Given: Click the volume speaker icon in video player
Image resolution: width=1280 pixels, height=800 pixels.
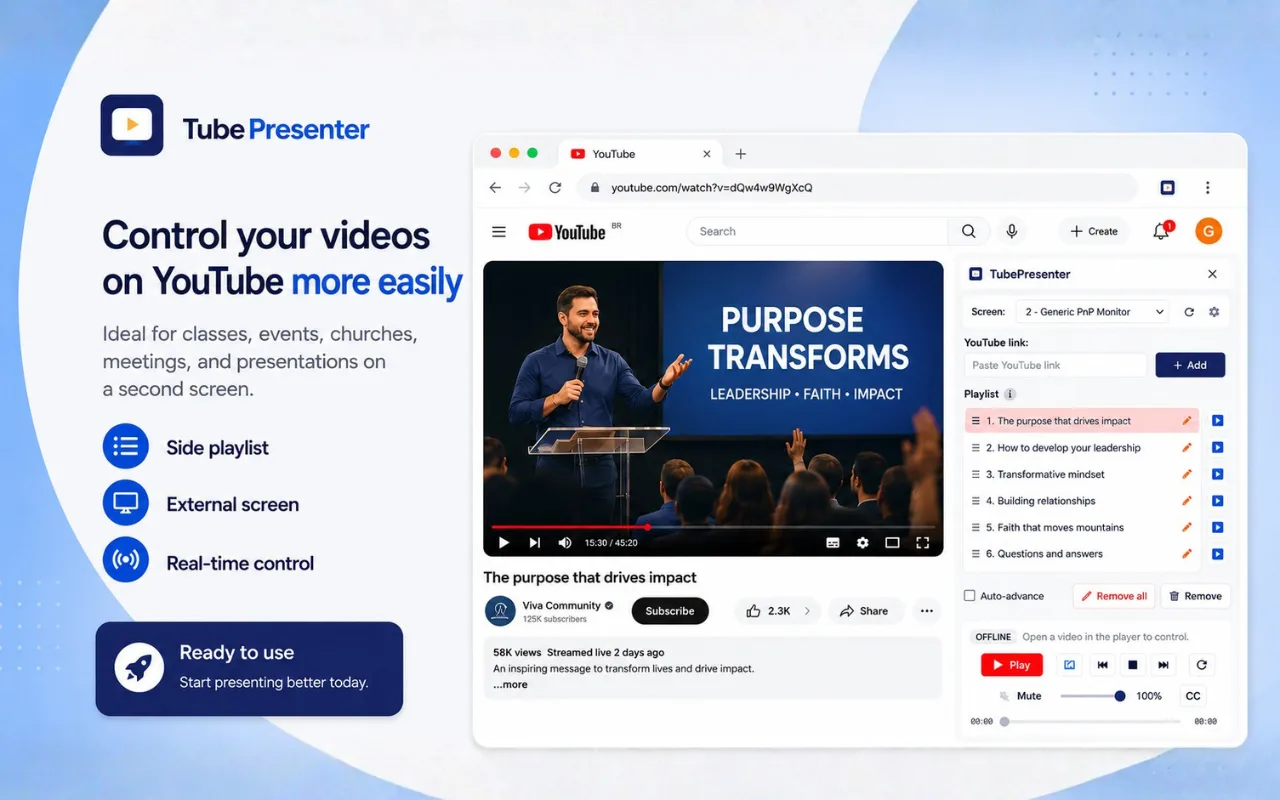Looking at the screenshot, I should coord(565,543).
